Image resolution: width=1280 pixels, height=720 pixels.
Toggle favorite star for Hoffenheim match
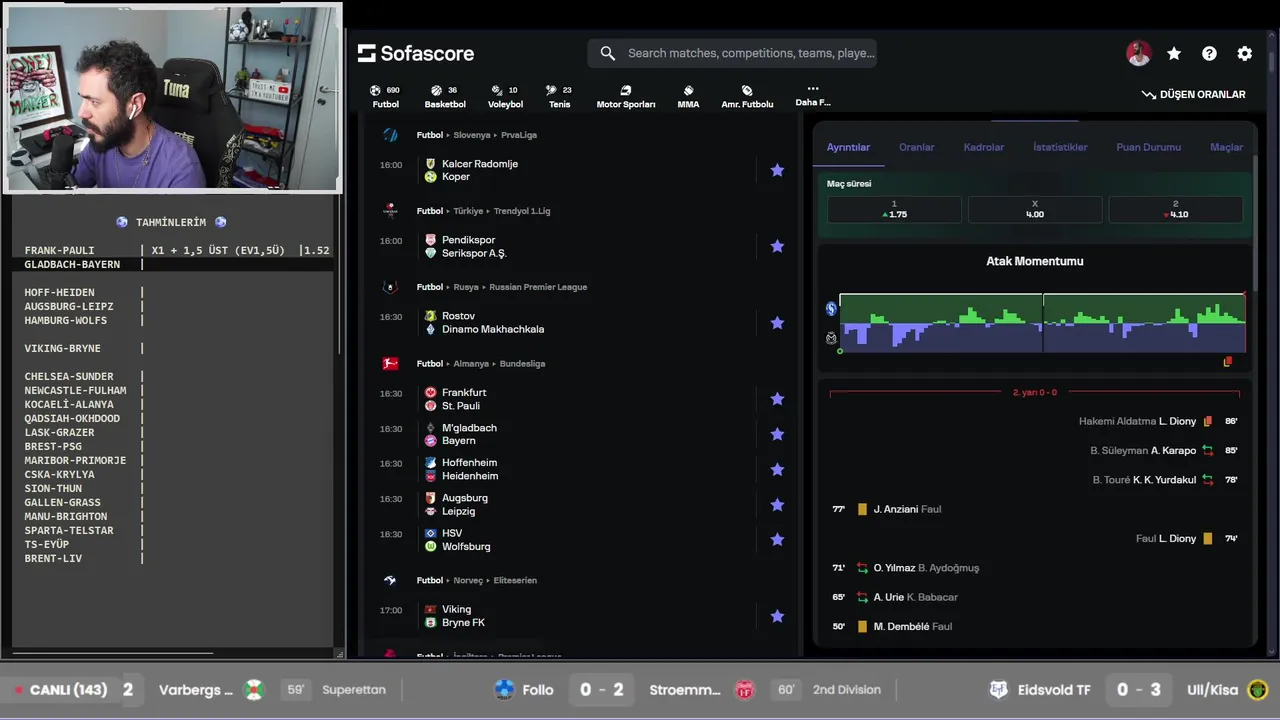(777, 469)
